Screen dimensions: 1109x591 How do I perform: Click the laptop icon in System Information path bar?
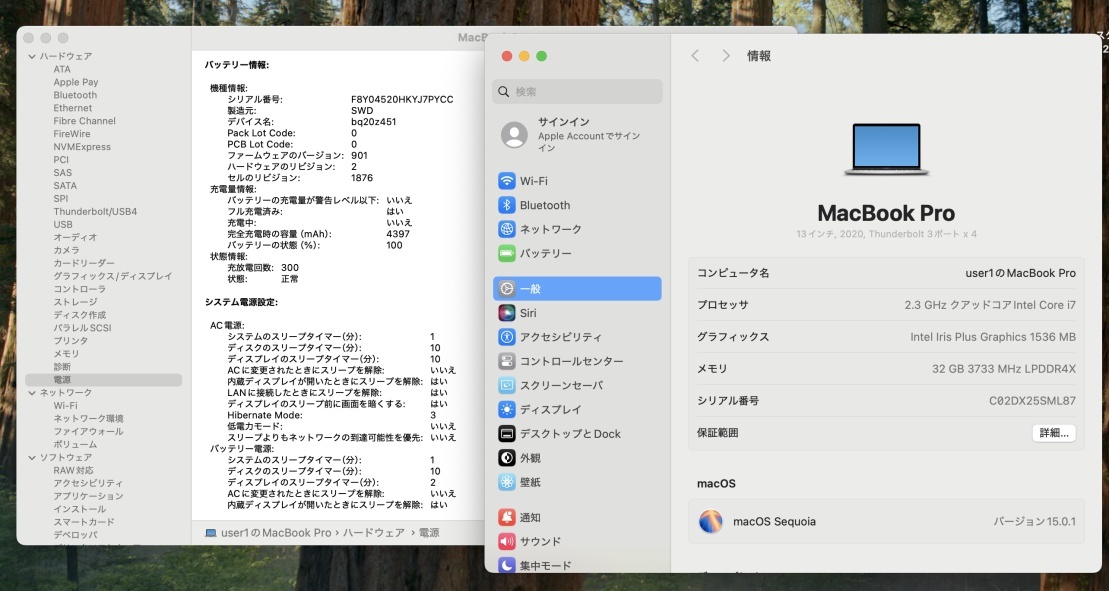coord(211,533)
